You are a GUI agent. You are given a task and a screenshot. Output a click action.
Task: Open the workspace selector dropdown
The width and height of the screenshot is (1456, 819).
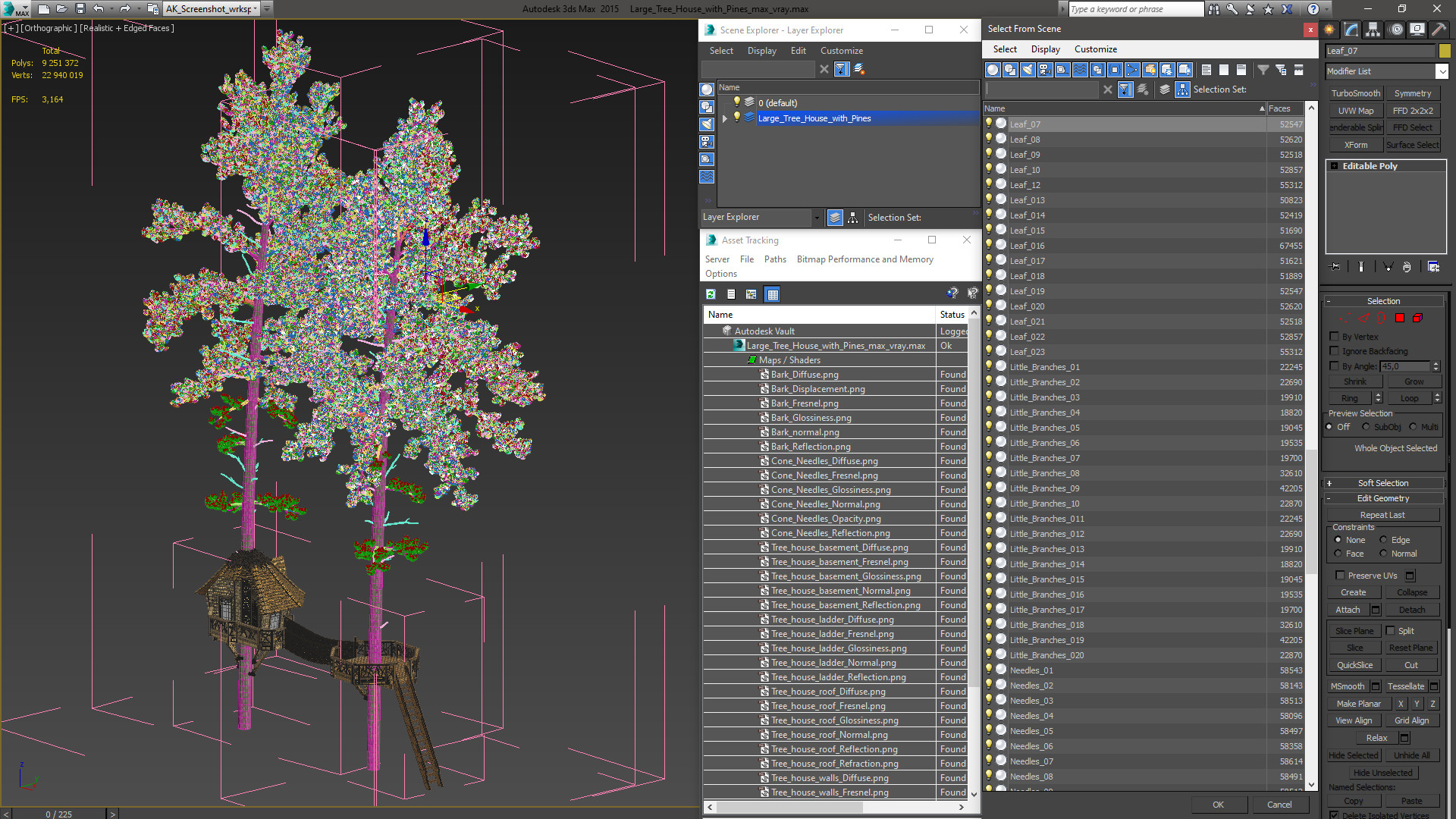point(255,9)
